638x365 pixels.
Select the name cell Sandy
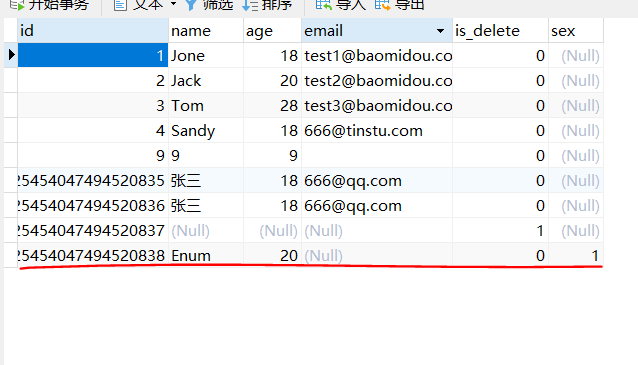[x=206, y=131]
